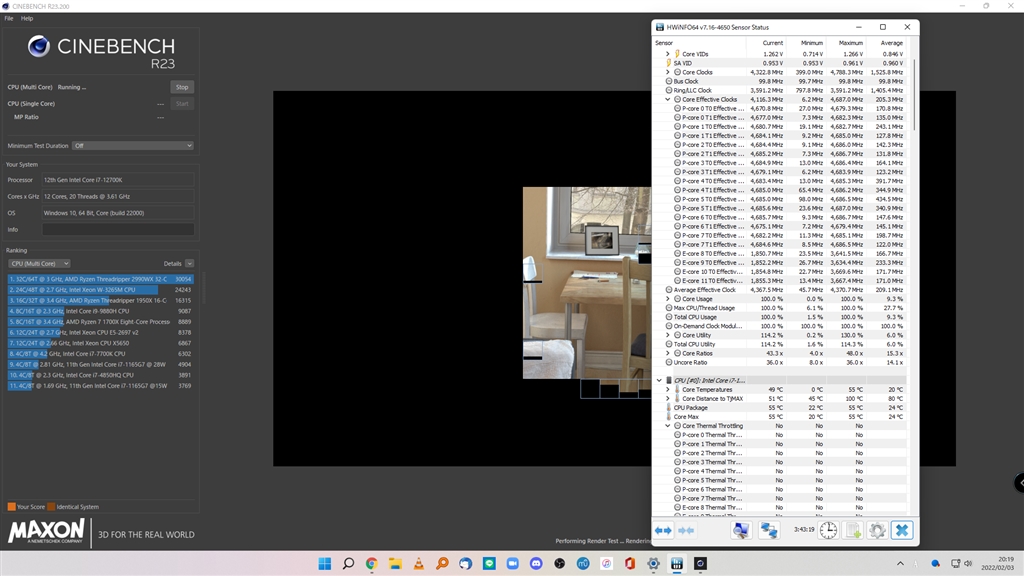Click the Cinebench render preview image
The width and height of the screenshot is (1024, 576).
pyautogui.click(x=586, y=283)
